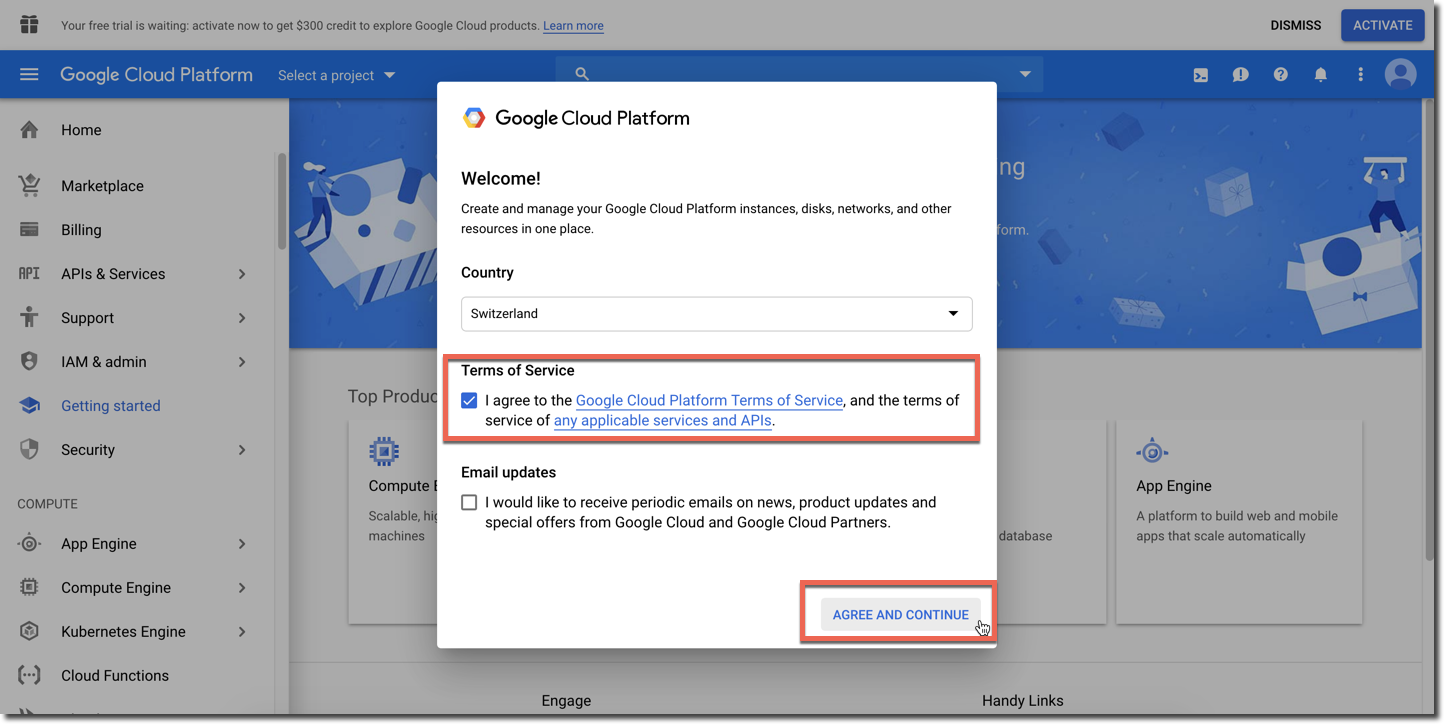Open the Country dropdown showing Switzerland
Viewport: 1444px width, 724px height.
pyautogui.click(x=716, y=314)
